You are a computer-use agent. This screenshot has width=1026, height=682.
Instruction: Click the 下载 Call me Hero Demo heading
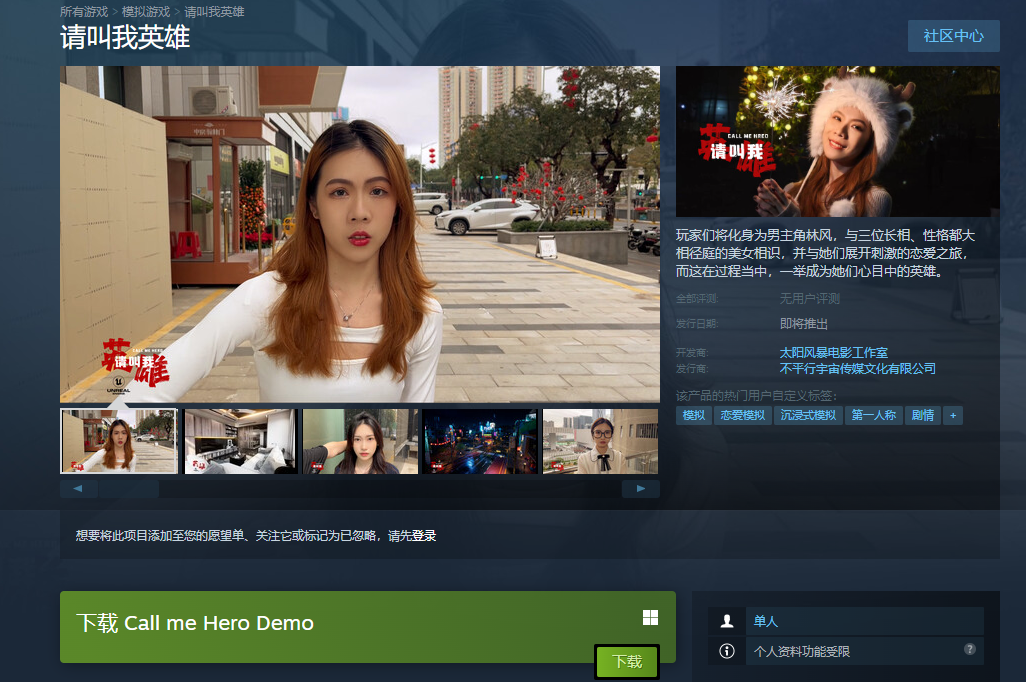pos(195,623)
